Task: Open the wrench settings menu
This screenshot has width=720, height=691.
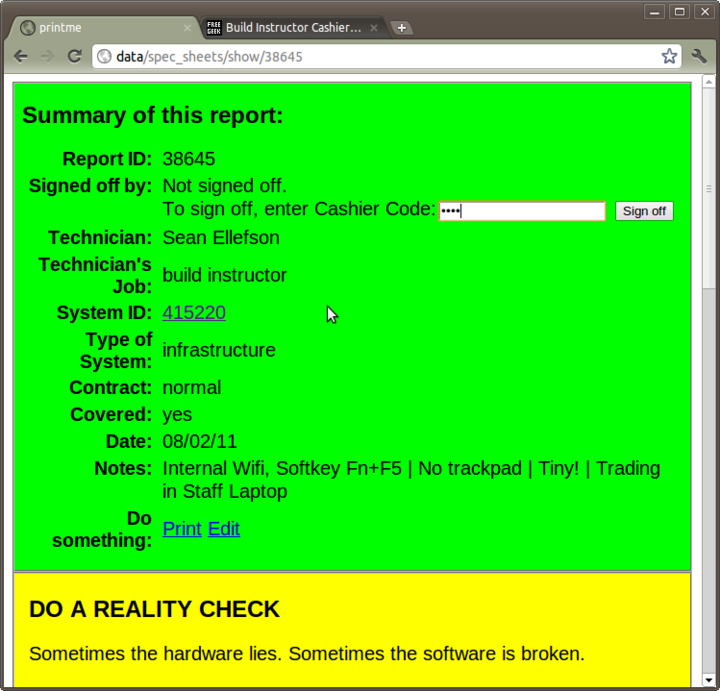Action: (699, 57)
